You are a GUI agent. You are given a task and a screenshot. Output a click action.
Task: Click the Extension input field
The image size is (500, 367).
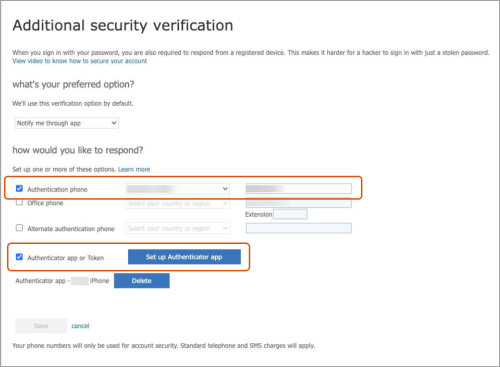[x=290, y=214]
